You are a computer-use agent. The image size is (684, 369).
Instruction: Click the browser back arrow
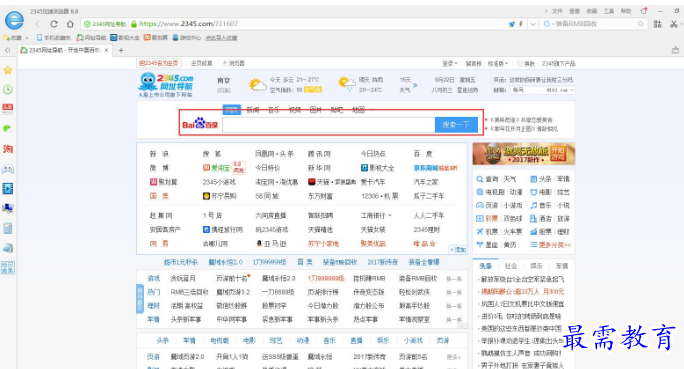[x=38, y=24]
